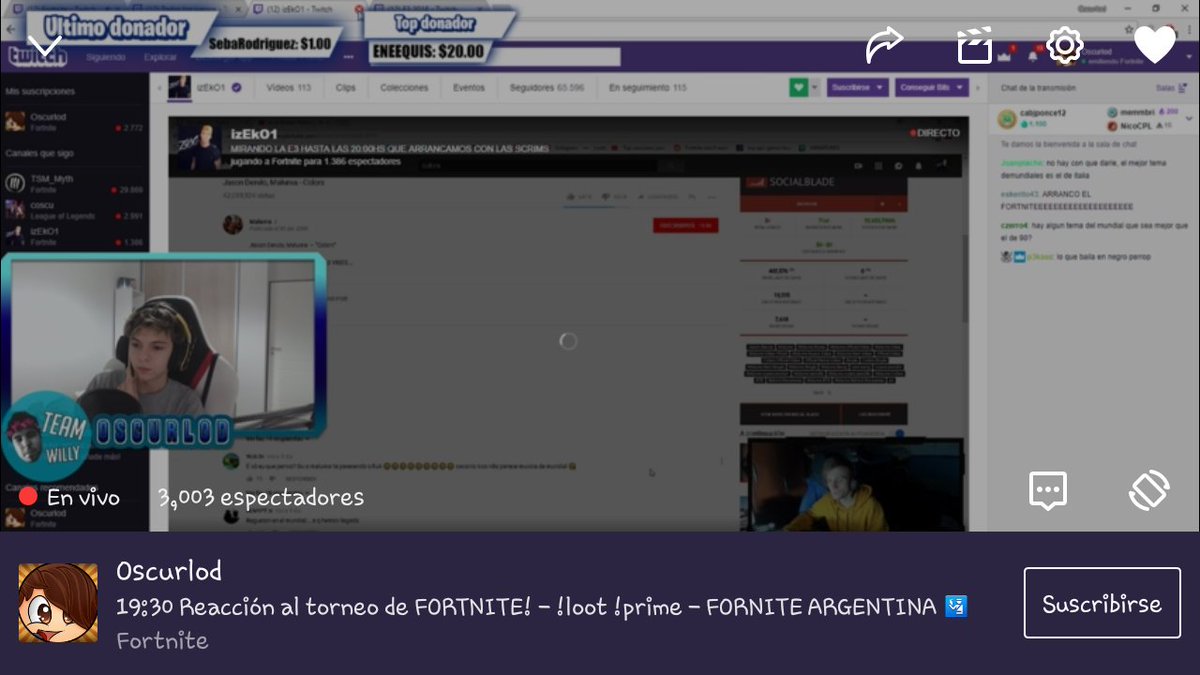Viewport: 1200px width, 675px height.
Task: Rotate the player orientation
Action: pyautogui.click(x=1150, y=490)
